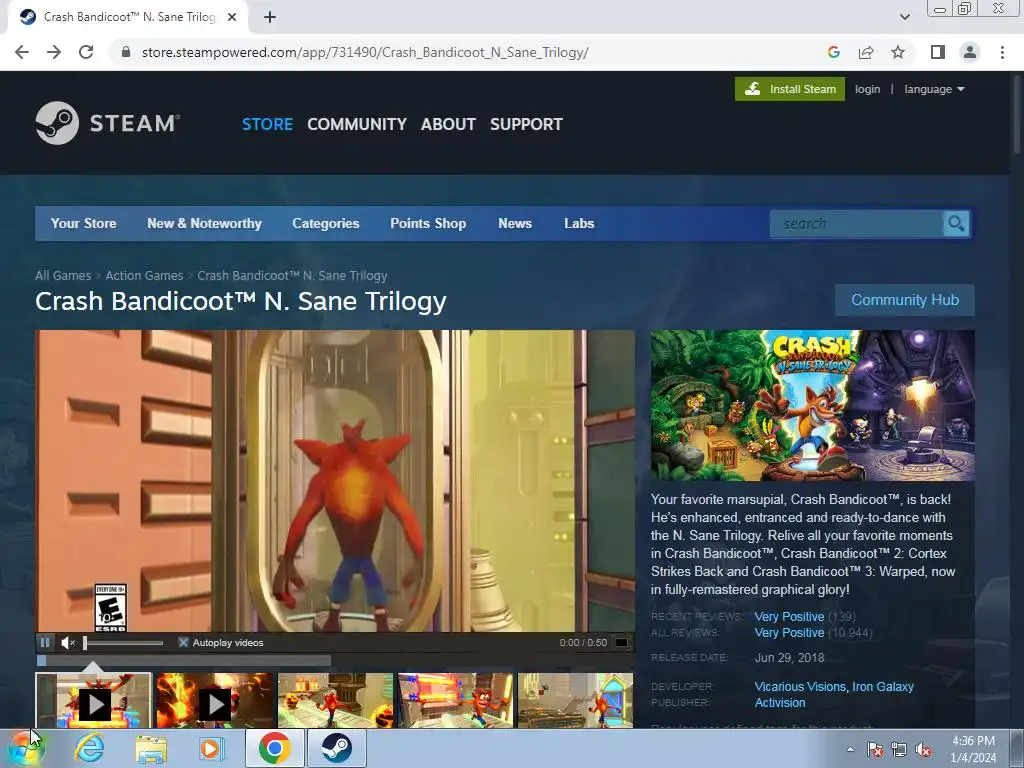Click the browser back arrow
The height and width of the screenshot is (768, 1024).
tap(22, 52)
